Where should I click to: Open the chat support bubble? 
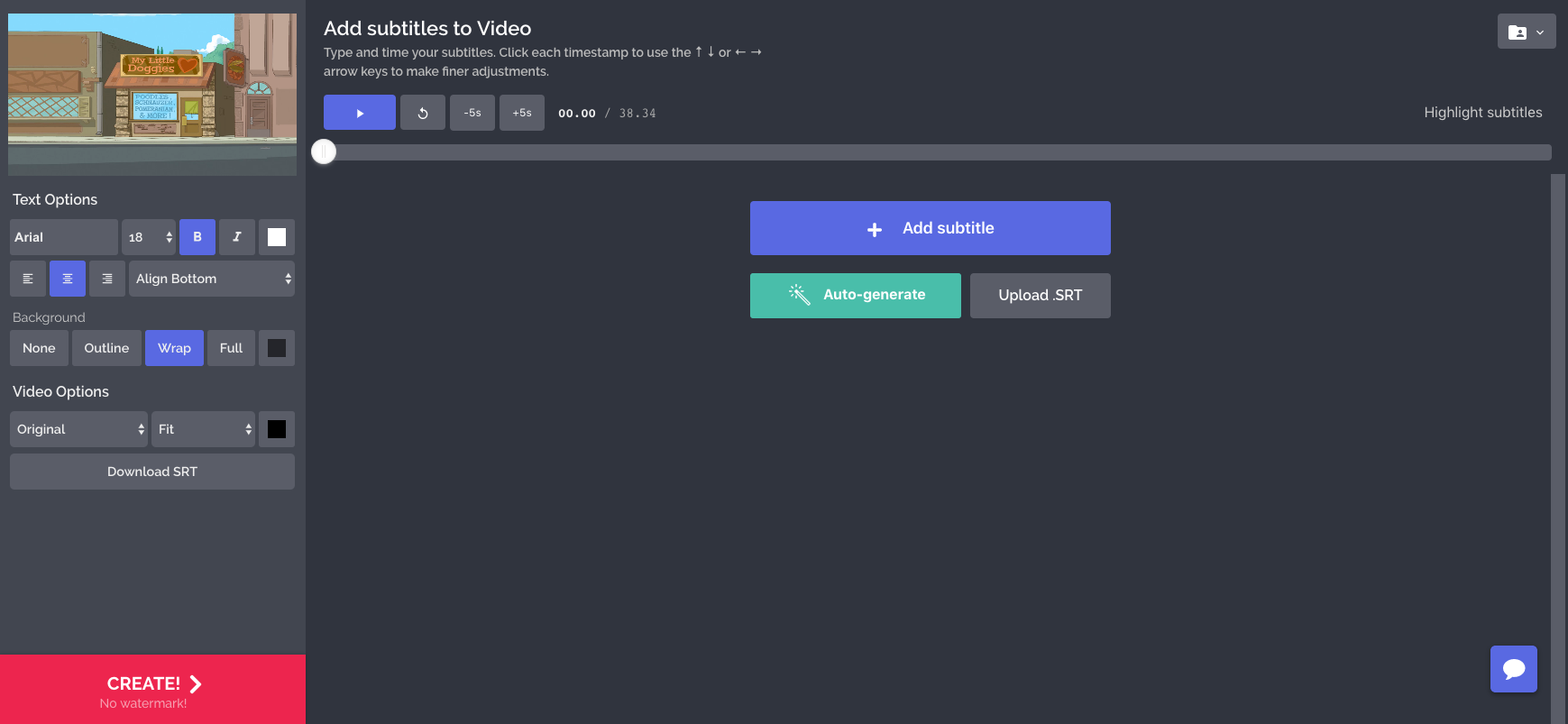[1513, 668]
